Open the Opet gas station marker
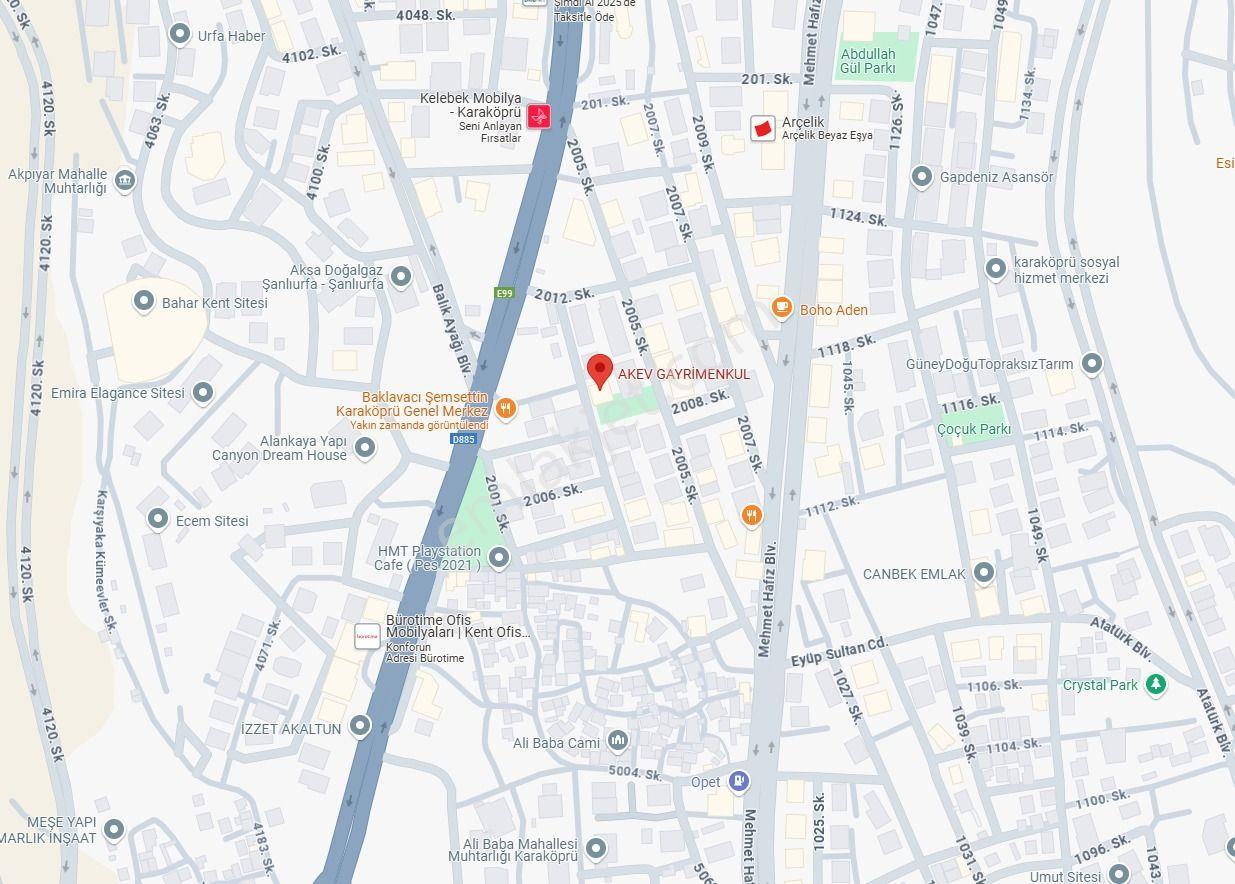The width and height of the screenshot is (1235, 884). tap(738, 781)
